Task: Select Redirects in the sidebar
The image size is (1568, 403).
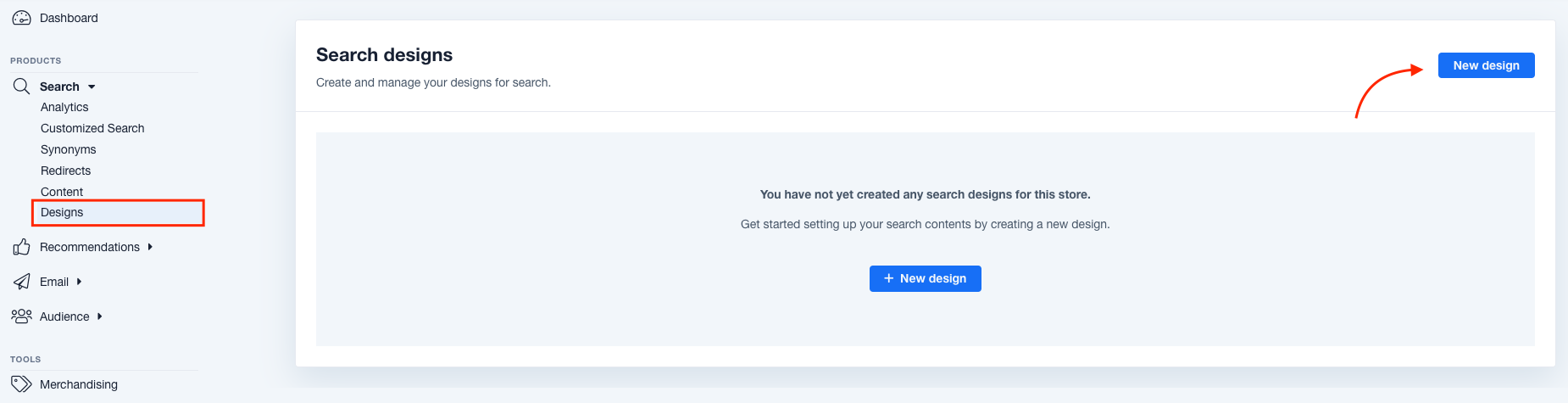Action: pyautogui.click(x=65, y=171)
